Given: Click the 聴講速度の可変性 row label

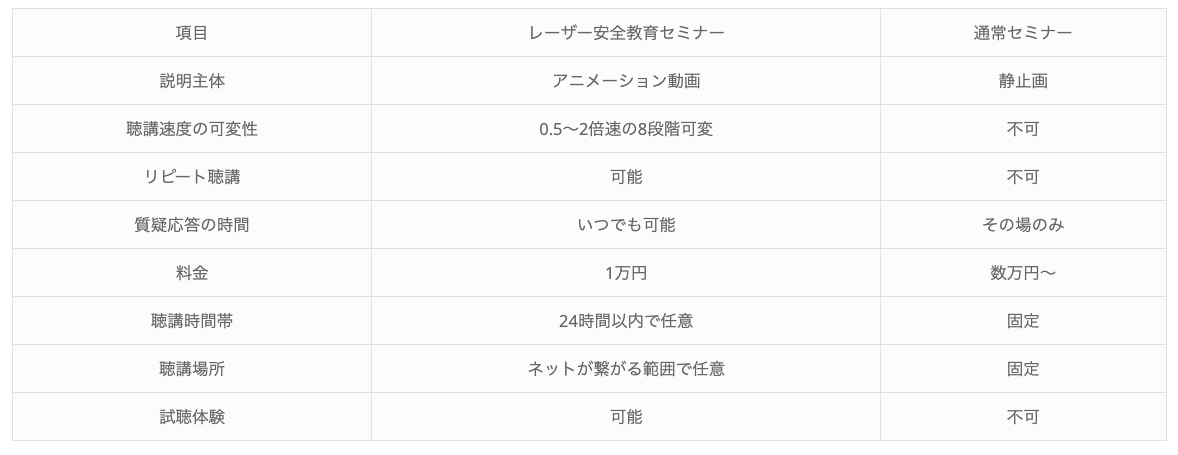Looking at the screenshot, I should click(x=191, y=129).
